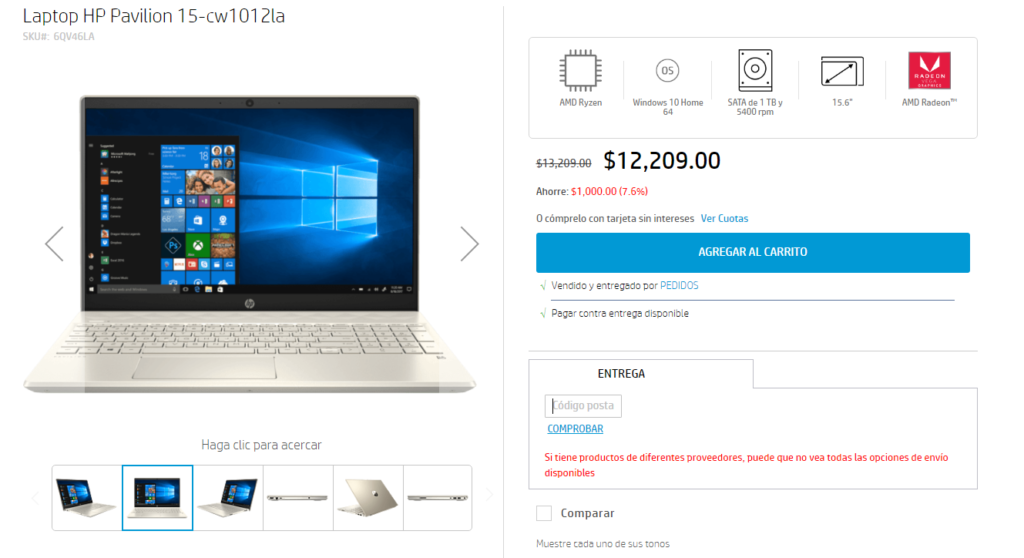The height and width of the screenshot is (558, 1024).
Task: Click the COMPROBAR link
Action: [575, 429]
